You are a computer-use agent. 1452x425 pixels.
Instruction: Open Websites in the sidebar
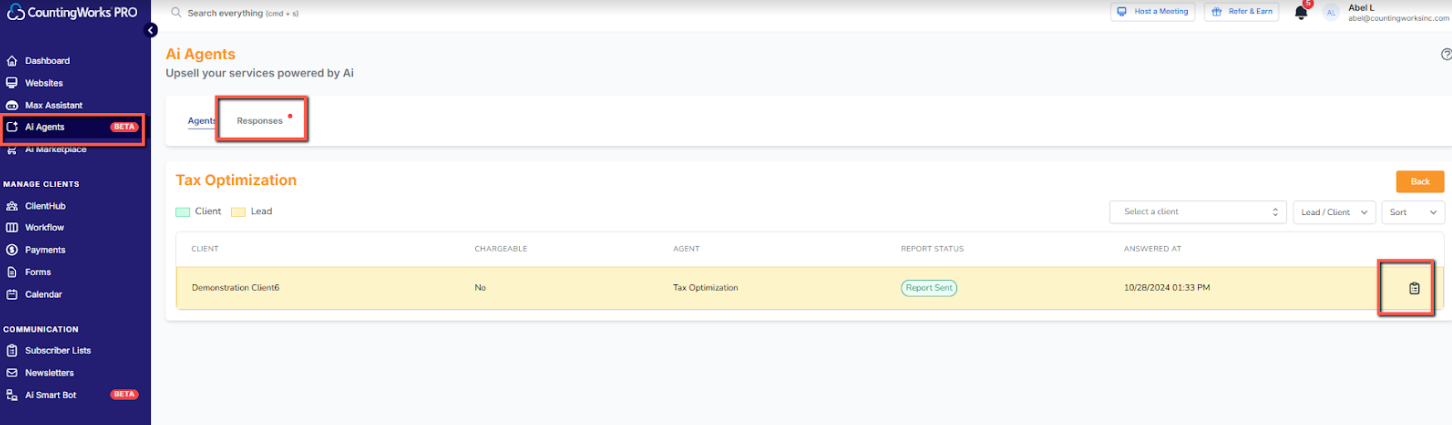(44, 83)
